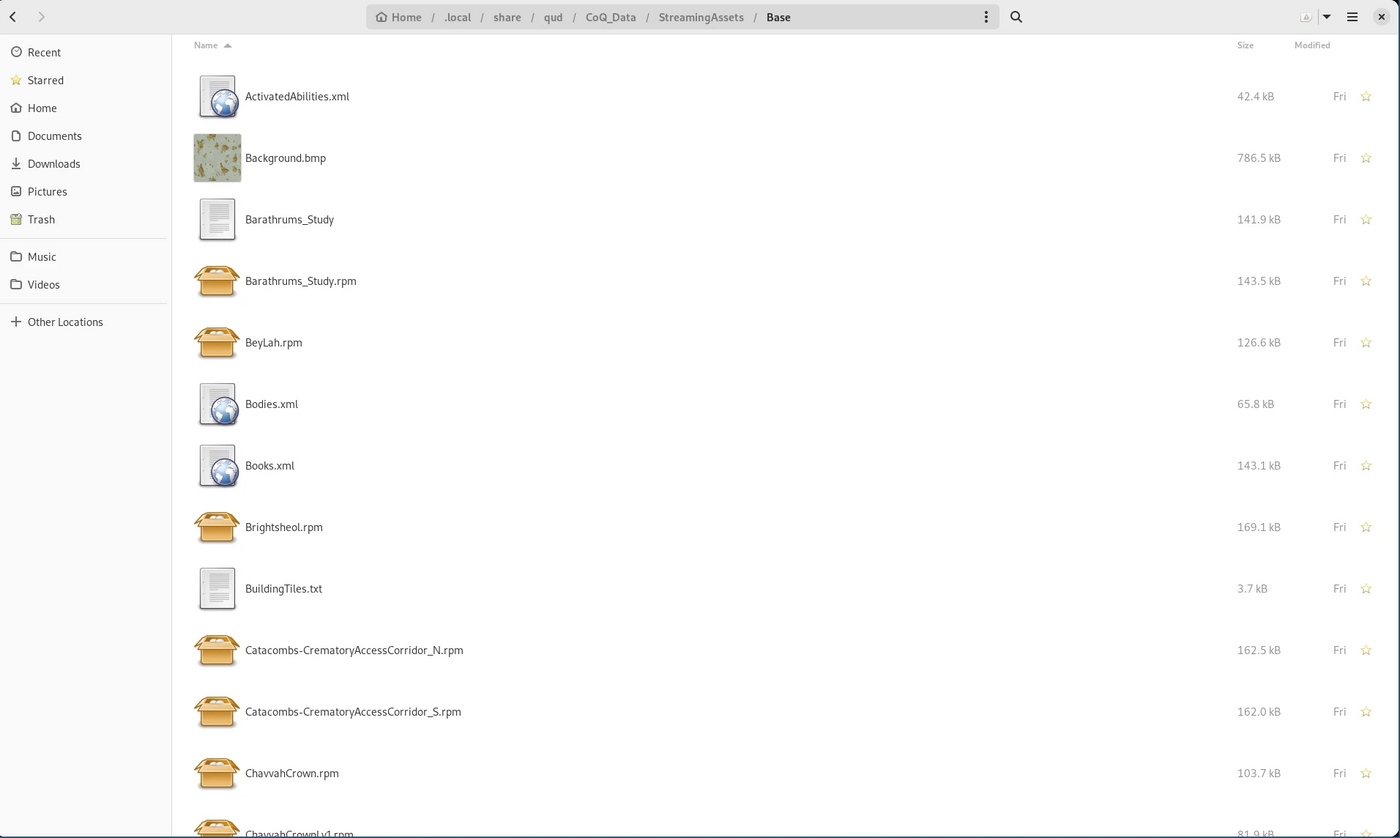Open Trash from the sidebar
Viewport: 1400px width, 838px height.
tap(41, 219)
